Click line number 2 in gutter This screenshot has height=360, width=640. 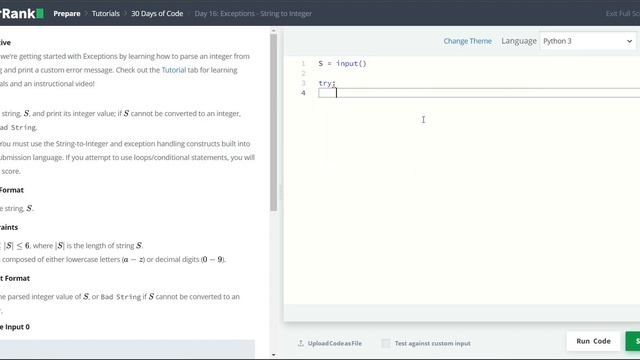[303, 73]
